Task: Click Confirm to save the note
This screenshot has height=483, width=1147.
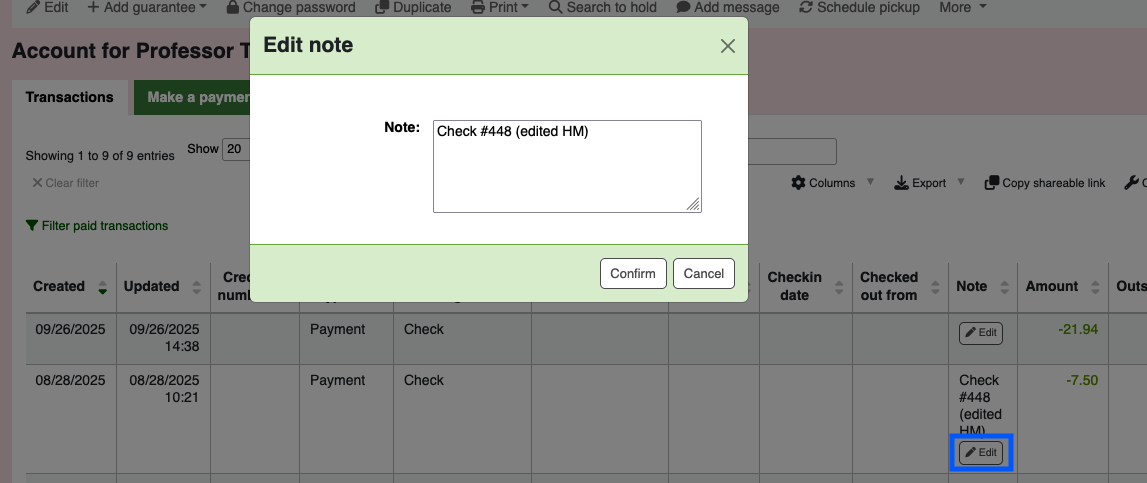Action: pyautogui.click(x=632, y=273)
